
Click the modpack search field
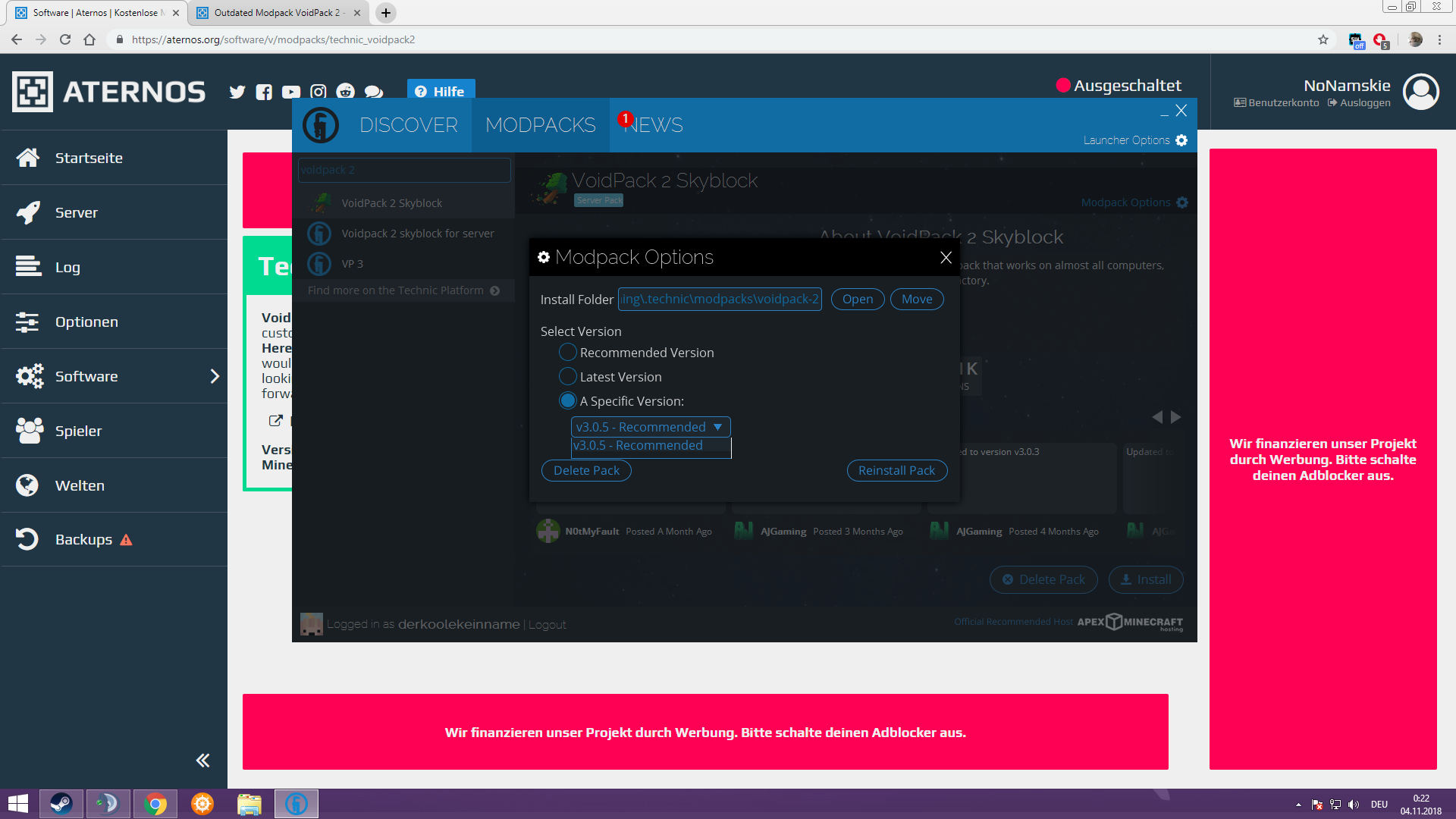pos(404,170)
